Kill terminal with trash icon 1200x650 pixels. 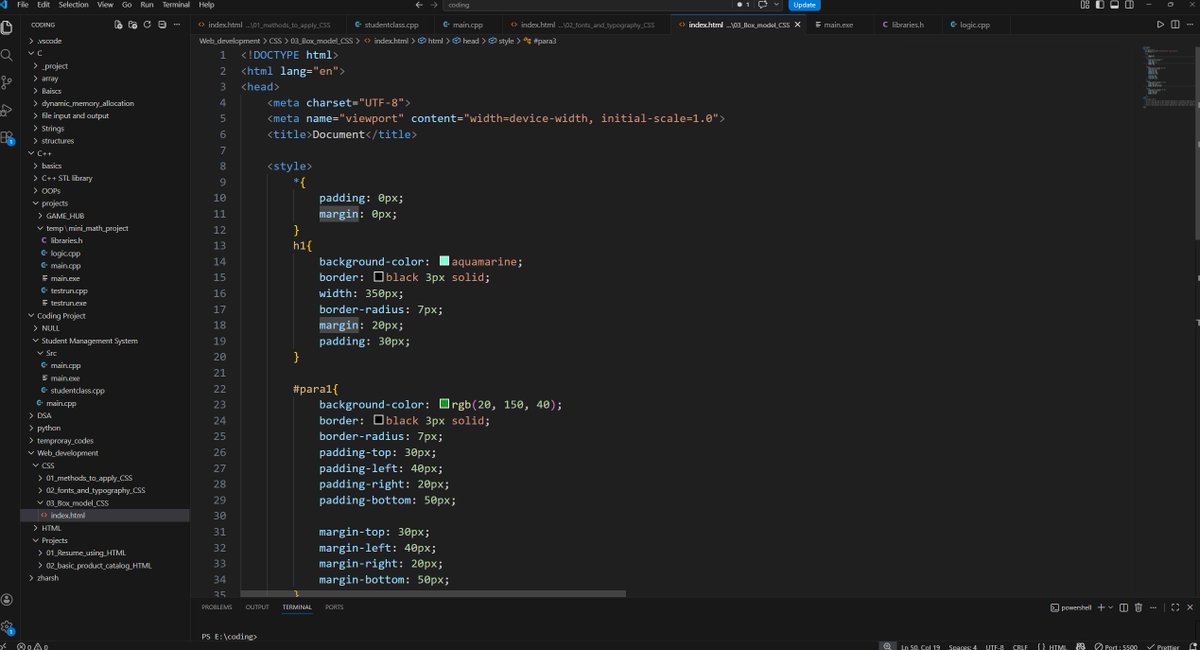click(x=1138, y=607)
